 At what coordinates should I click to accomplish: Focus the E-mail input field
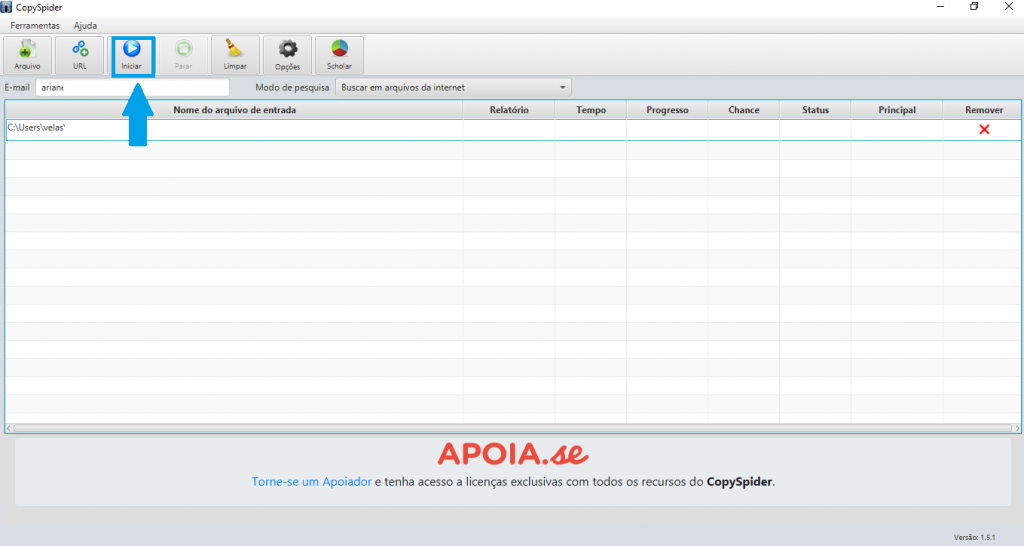pos(133,88)
